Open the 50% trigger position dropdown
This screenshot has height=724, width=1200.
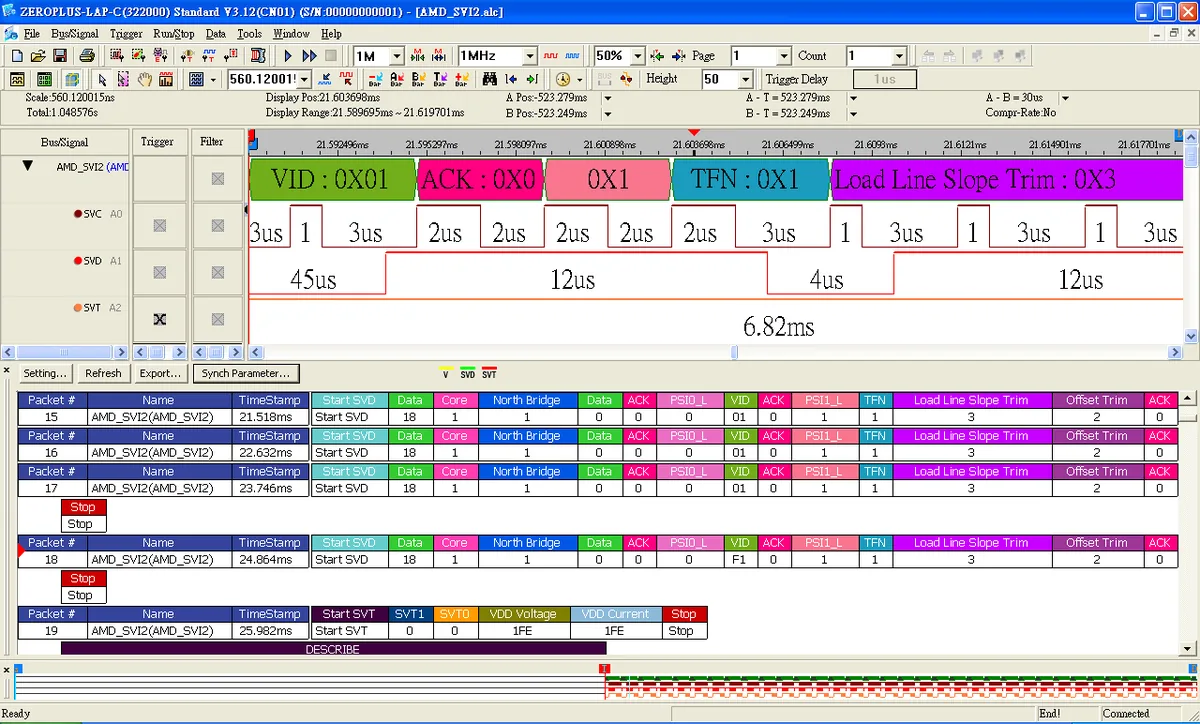[x=637, y=57]
